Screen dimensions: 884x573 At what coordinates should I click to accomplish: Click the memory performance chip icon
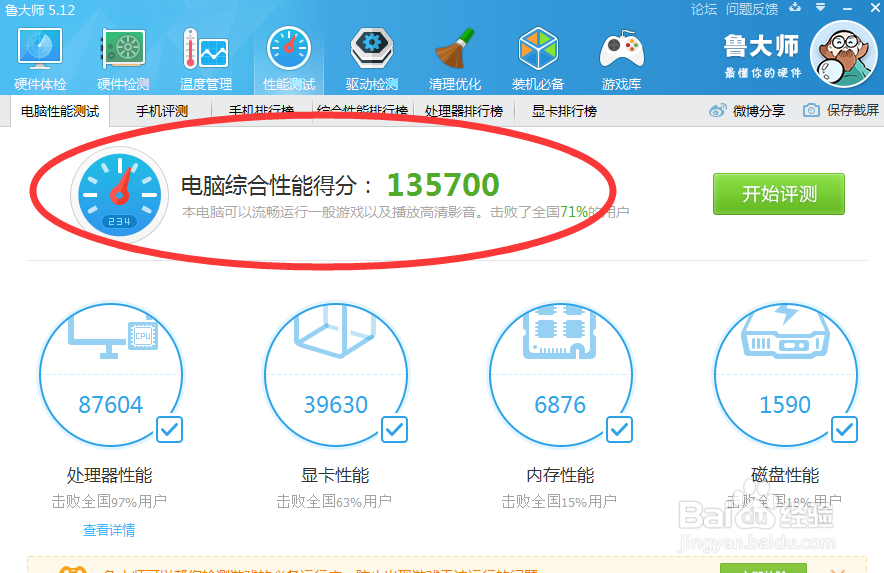pyautogui.click(x=559, y=332)
